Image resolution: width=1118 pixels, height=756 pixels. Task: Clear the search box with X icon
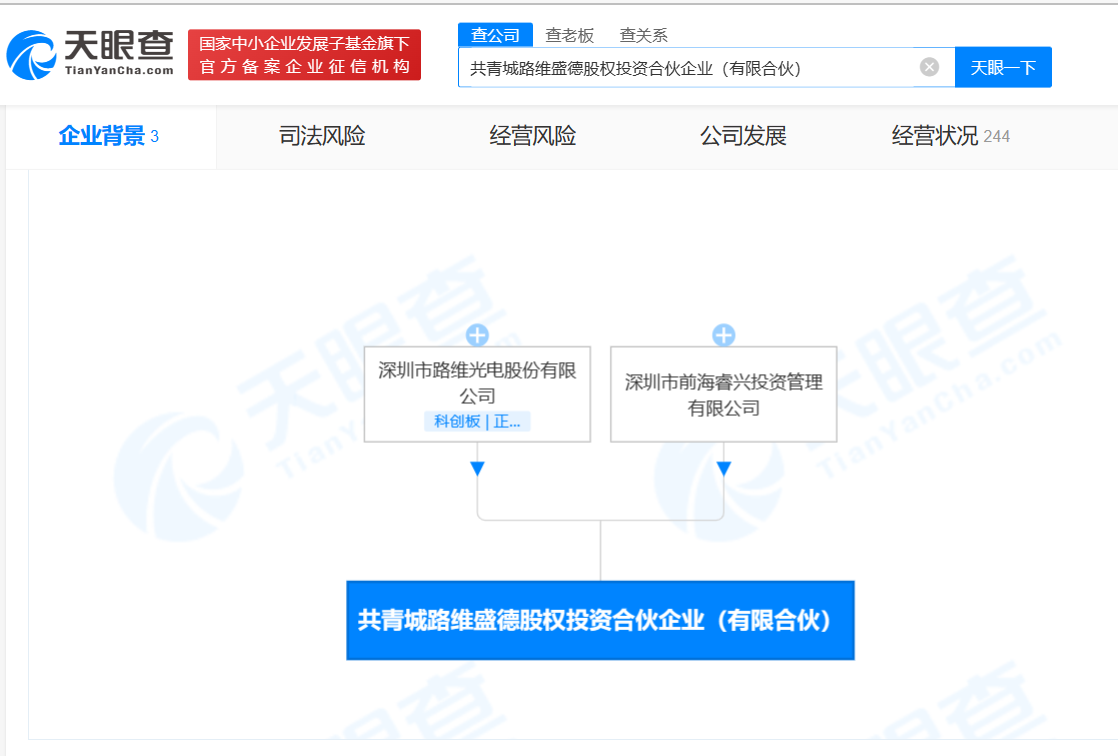[929, 67]
